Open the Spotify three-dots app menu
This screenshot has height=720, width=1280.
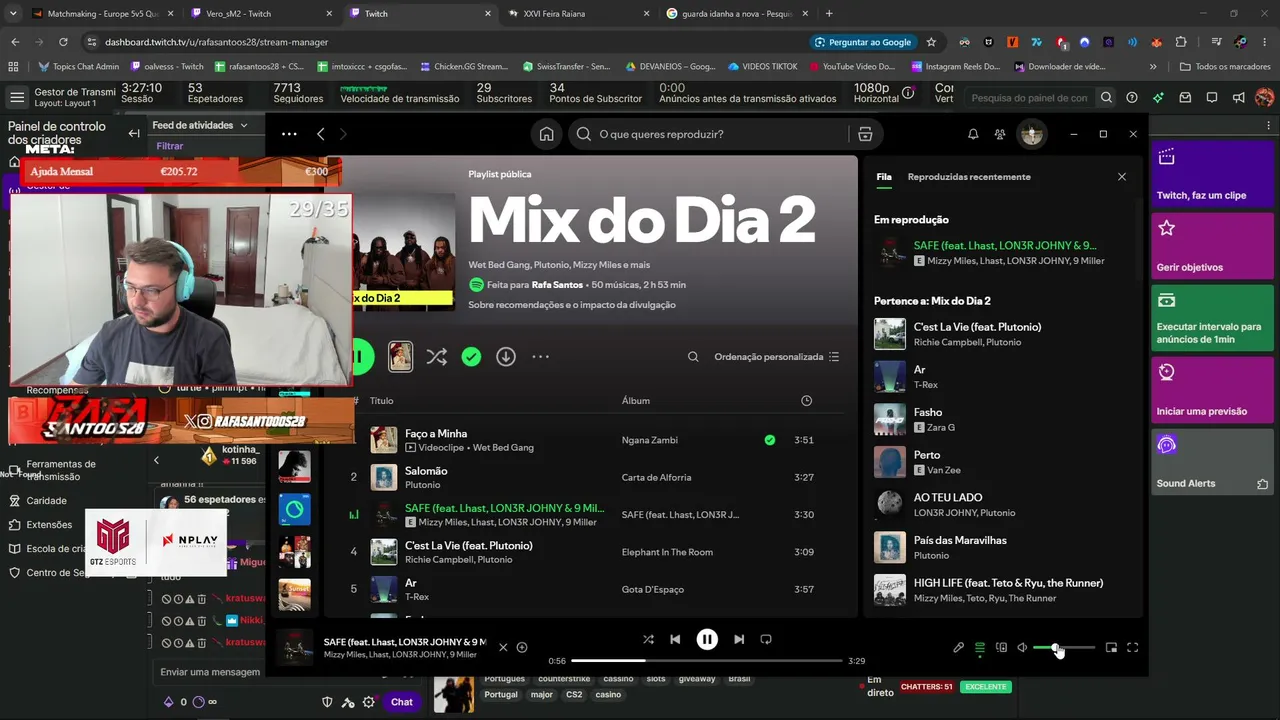click(289, 134)
